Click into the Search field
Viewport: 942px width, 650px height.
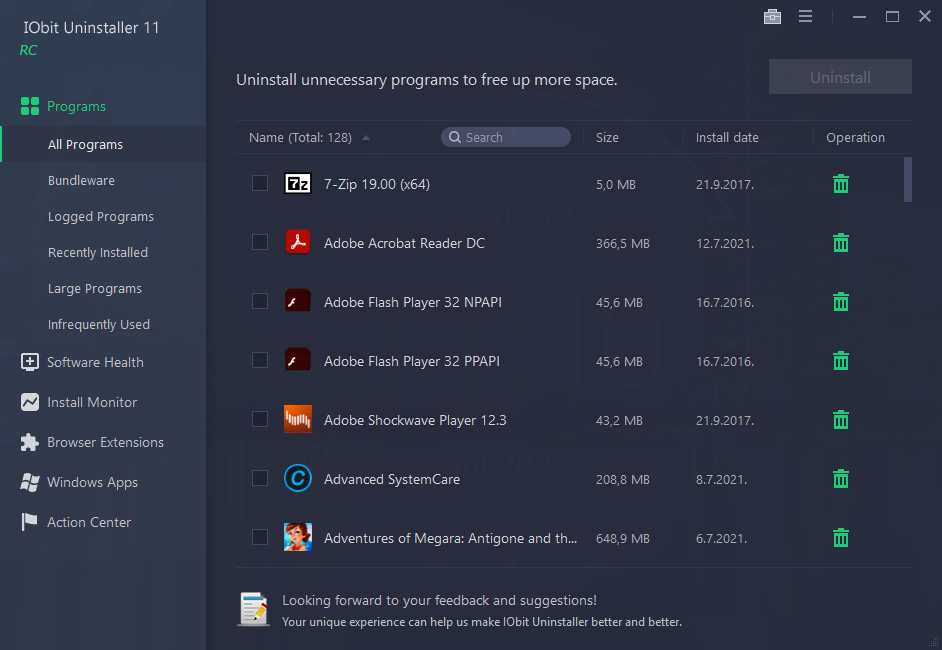click(506, 137)
